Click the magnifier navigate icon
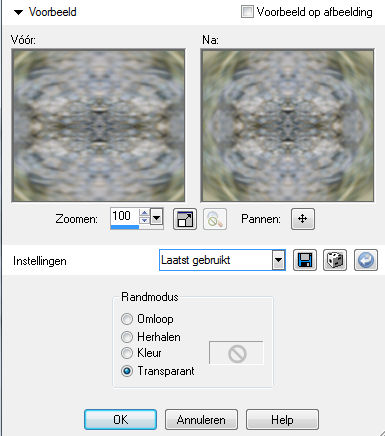Image resolution: width=385 pixels, height=436 pixels. (215, 219)
